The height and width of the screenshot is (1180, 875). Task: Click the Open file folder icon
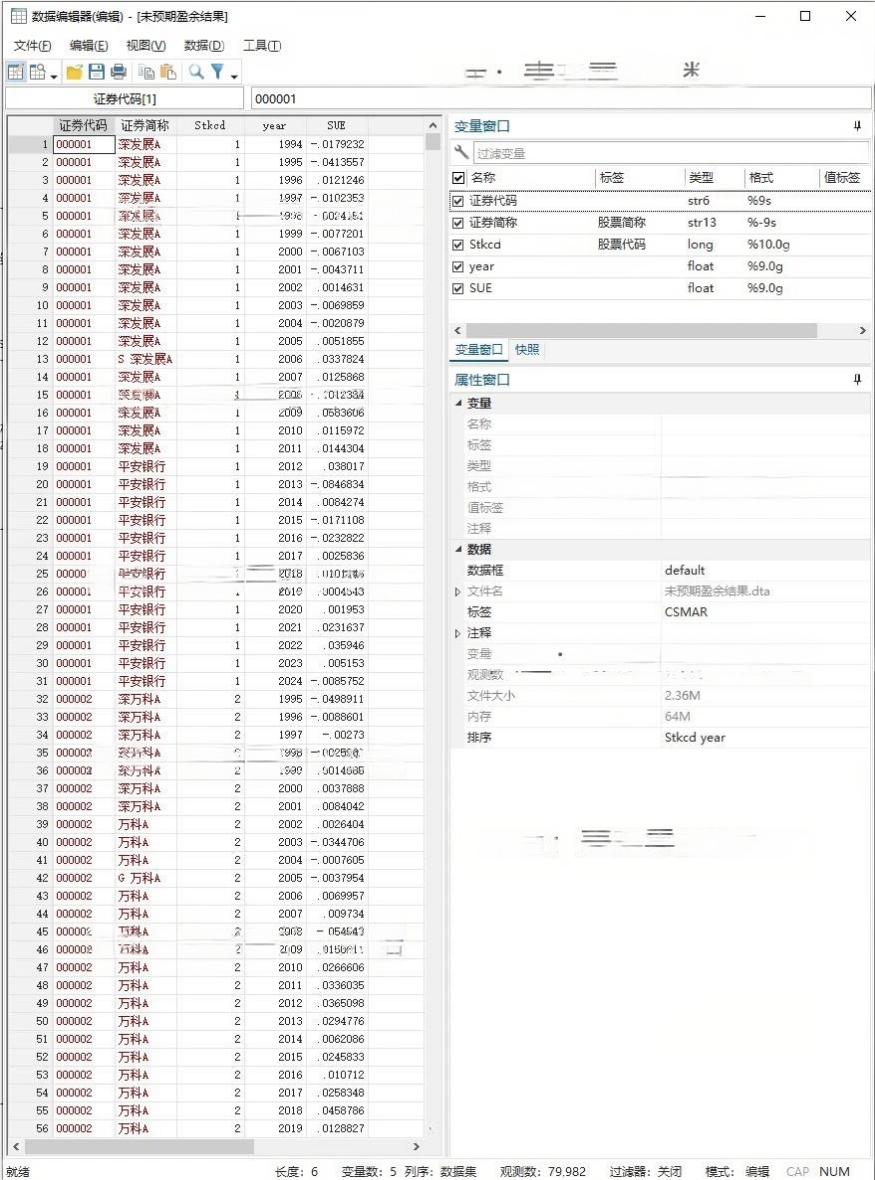pyautogui.click(x=74, y=72)
